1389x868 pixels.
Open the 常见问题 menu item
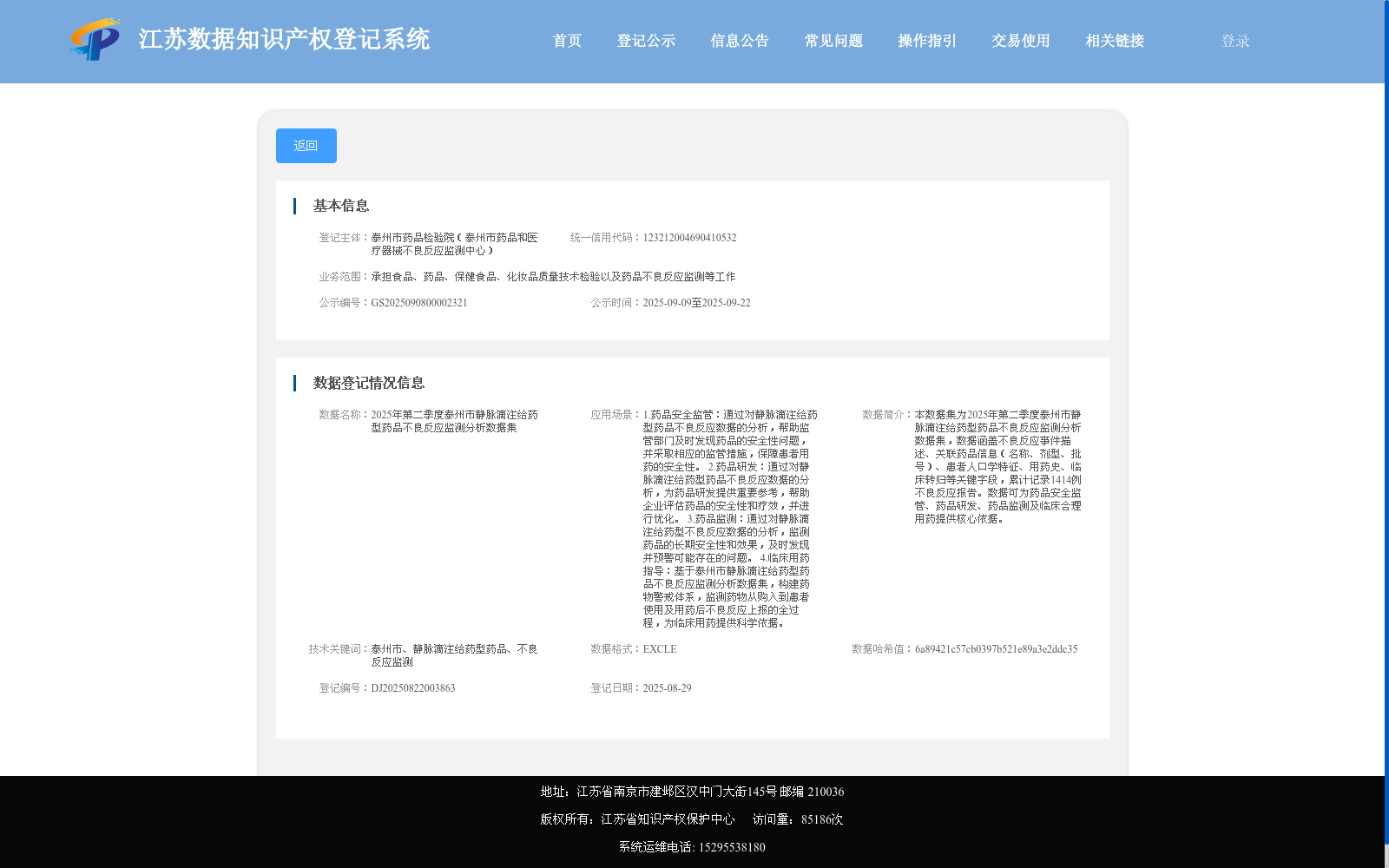pyautogui.click(x=833, y=41)
